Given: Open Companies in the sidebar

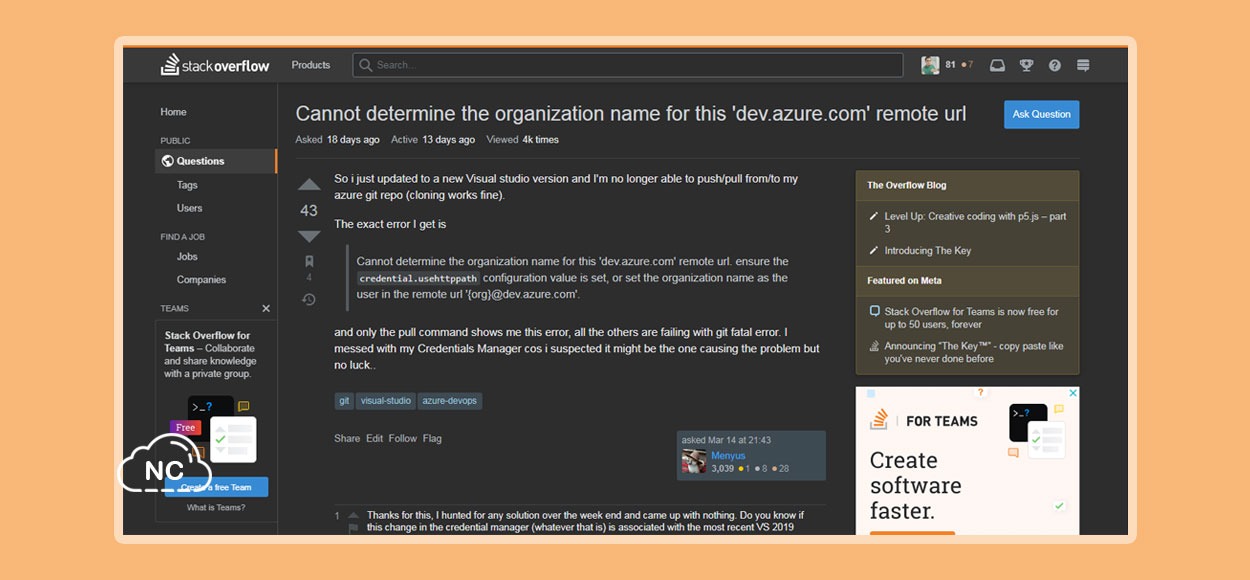Looking at the screenshot, I should click(201, 280).
